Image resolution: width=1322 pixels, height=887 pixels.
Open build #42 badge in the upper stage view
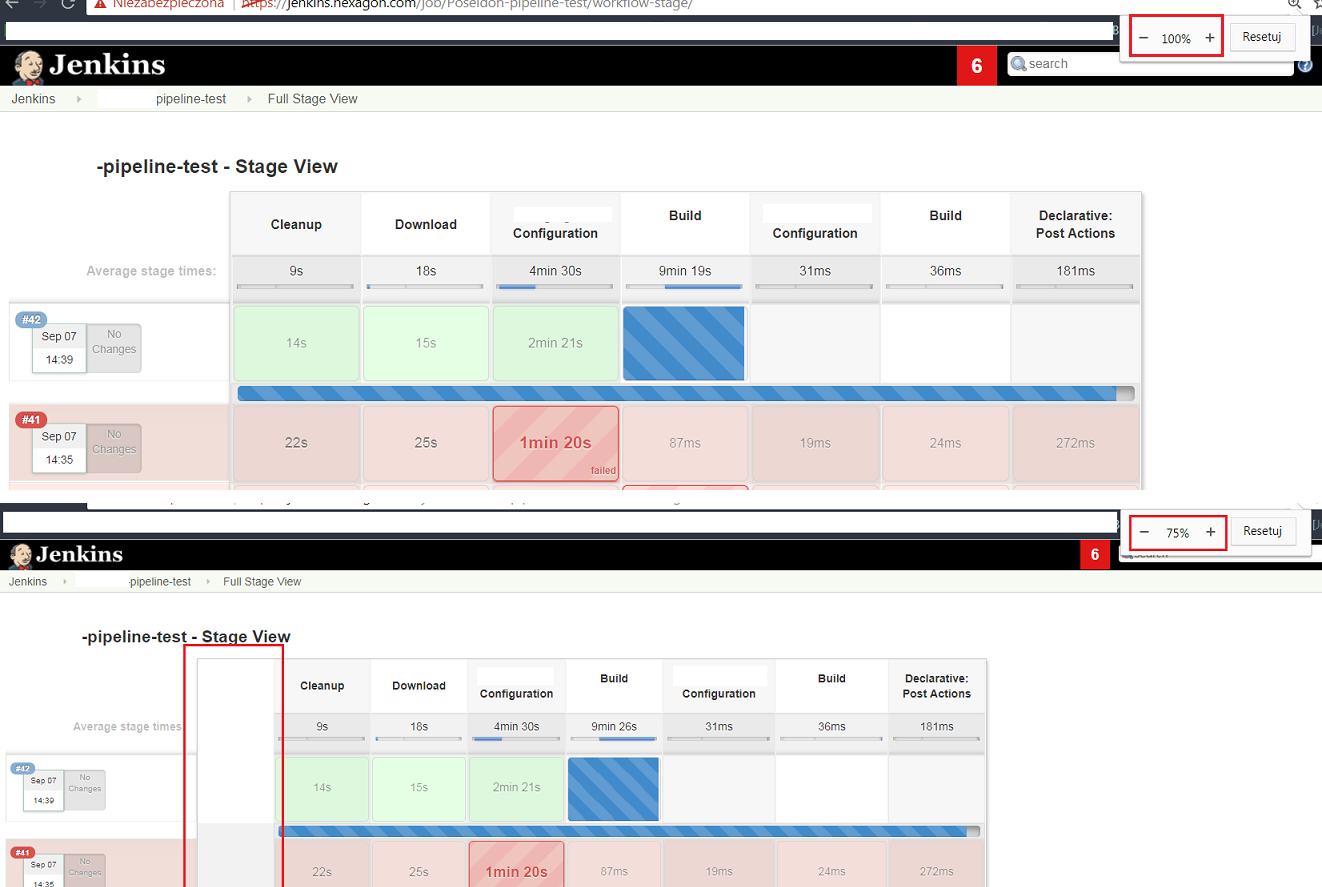pos(31,320)
